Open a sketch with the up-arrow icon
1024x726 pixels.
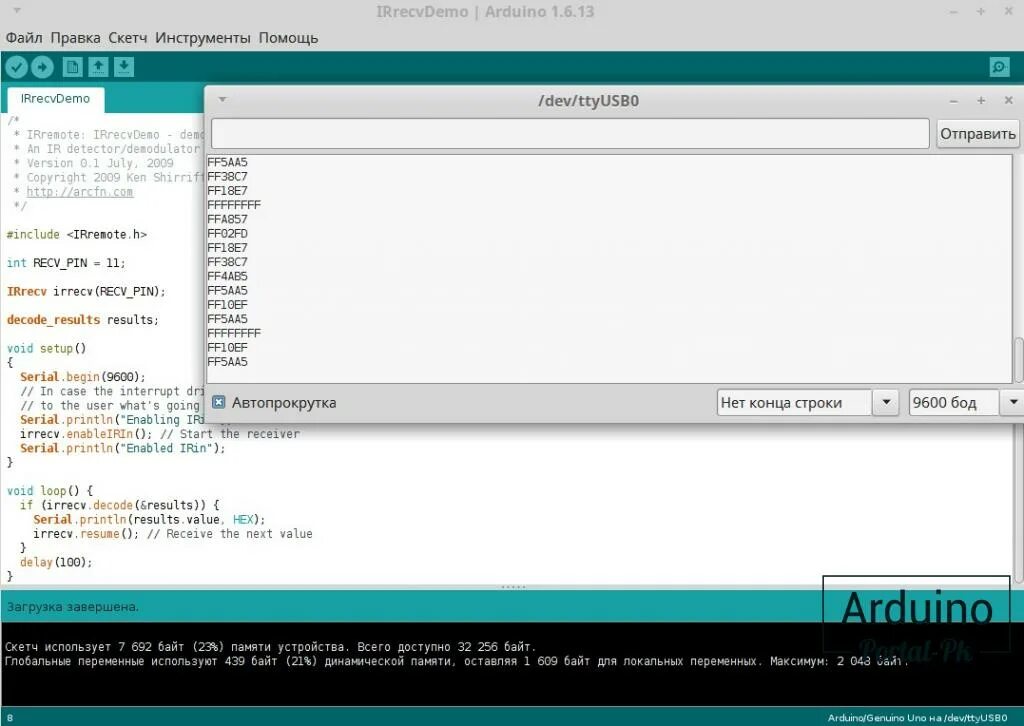(x=99, y=67)
